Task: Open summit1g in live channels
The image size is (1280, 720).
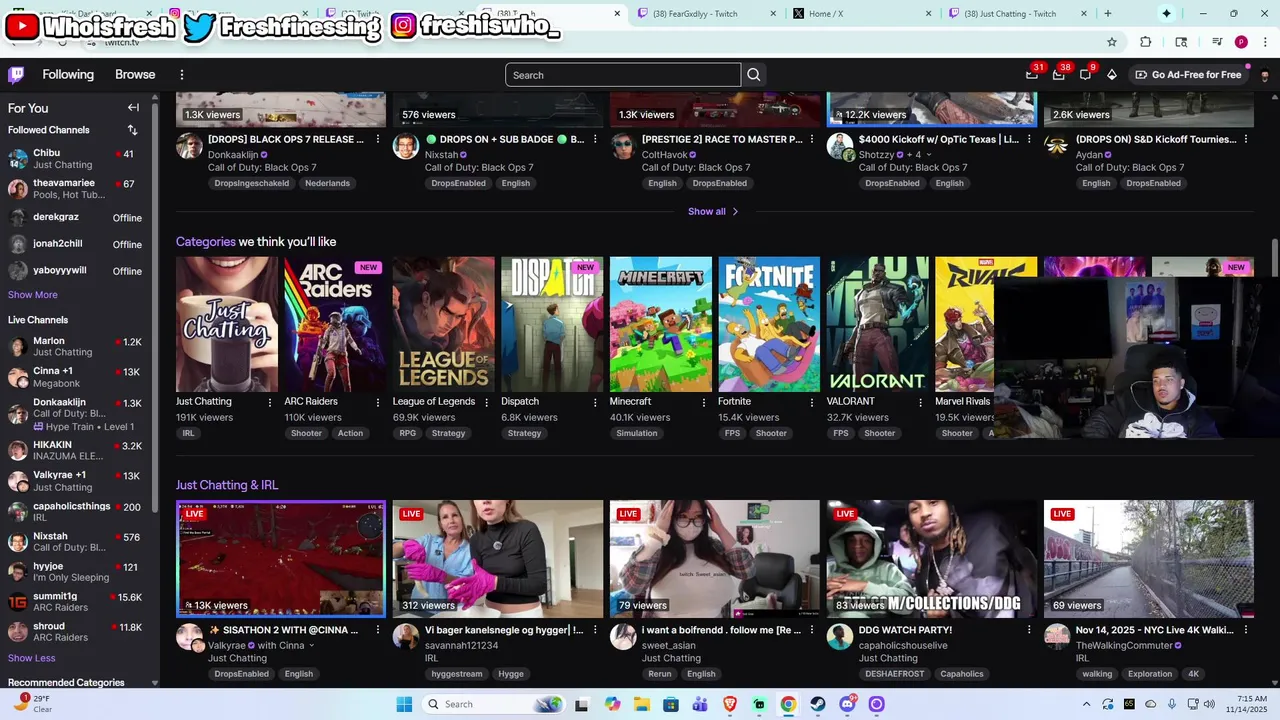Action: click(x=80, y=601)
